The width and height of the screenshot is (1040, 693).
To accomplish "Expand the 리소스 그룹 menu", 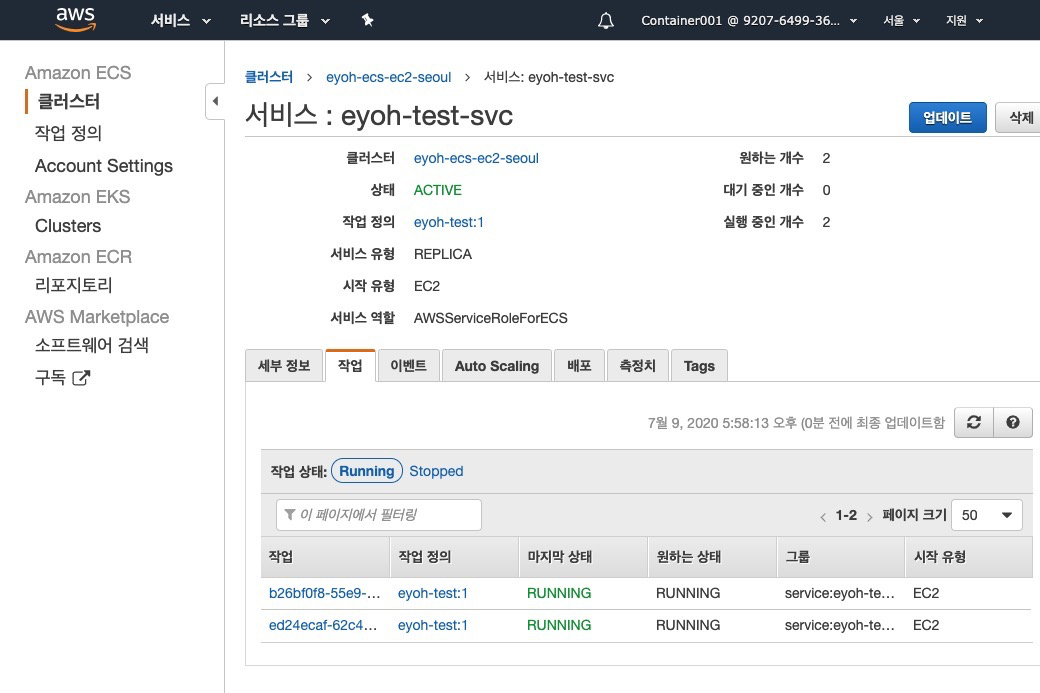I will 285,21.
